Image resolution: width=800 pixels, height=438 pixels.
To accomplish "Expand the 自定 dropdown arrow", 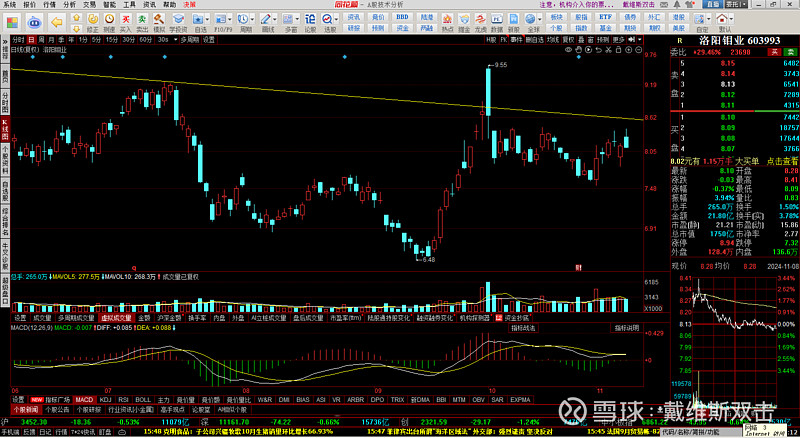I will tap(709, 19).
